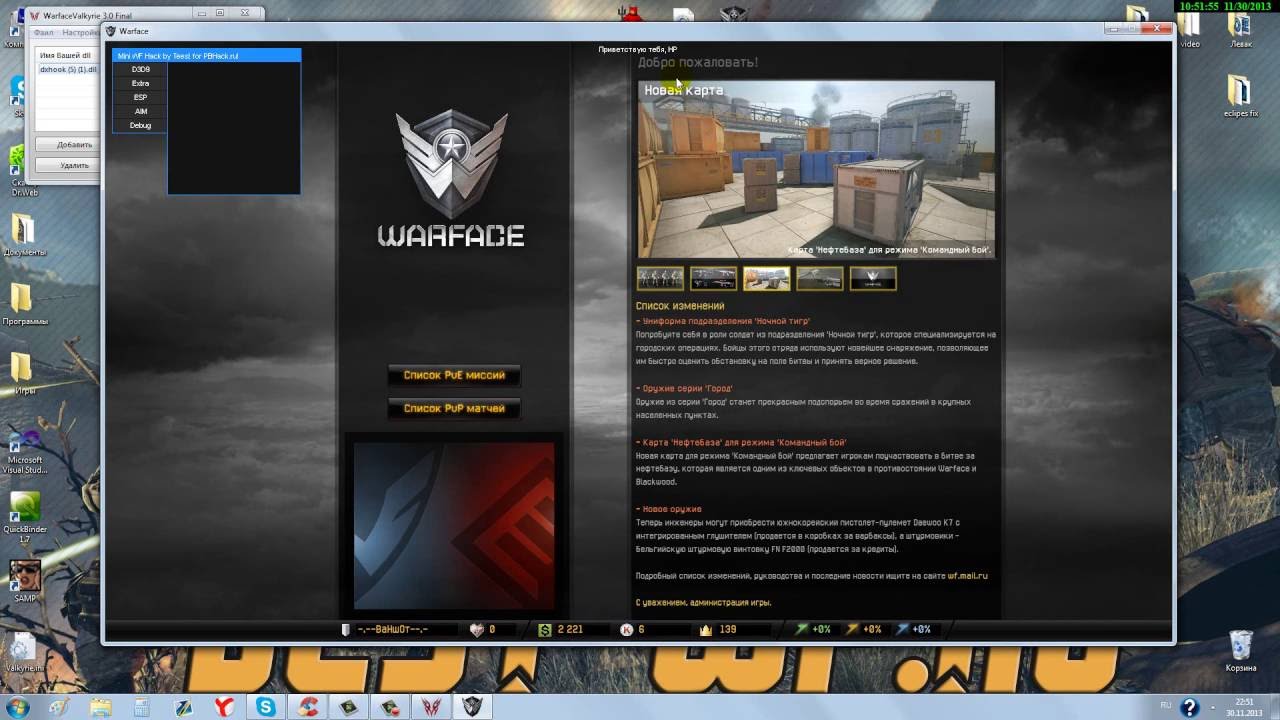
Task: Click Удалить button in WarfaceValkyrie window
Action: click(x=74, y=165)
